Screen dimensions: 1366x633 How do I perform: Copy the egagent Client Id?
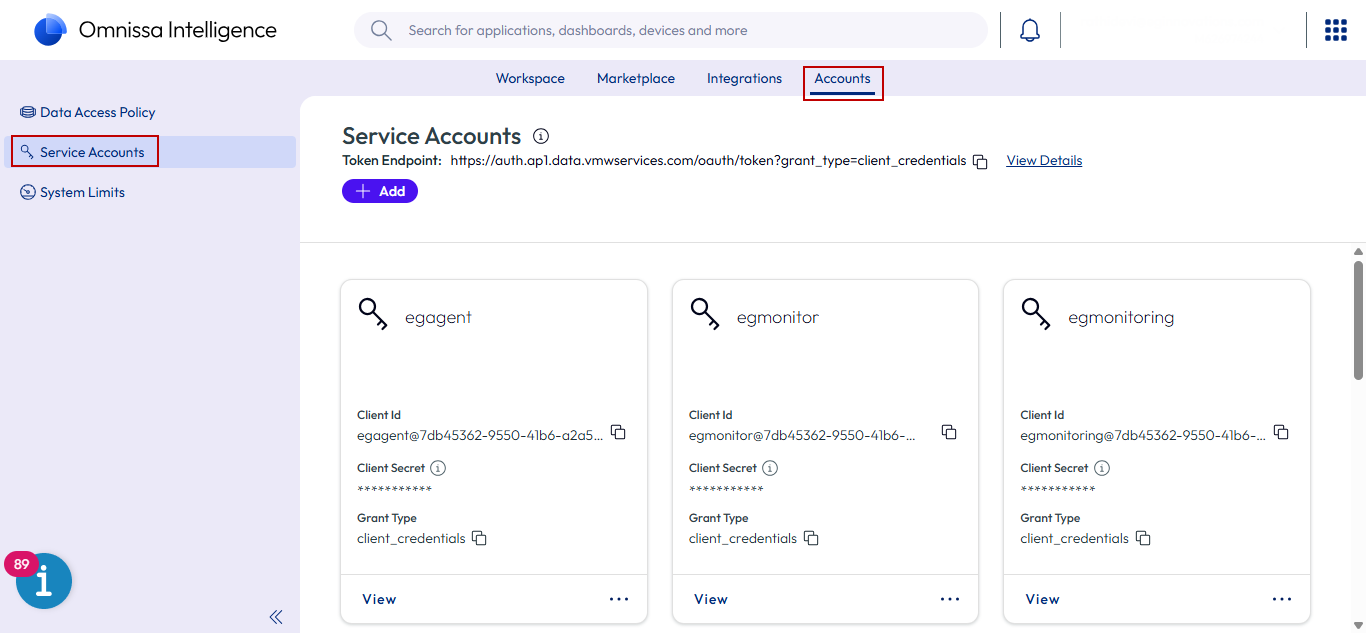tap(618, 433)
